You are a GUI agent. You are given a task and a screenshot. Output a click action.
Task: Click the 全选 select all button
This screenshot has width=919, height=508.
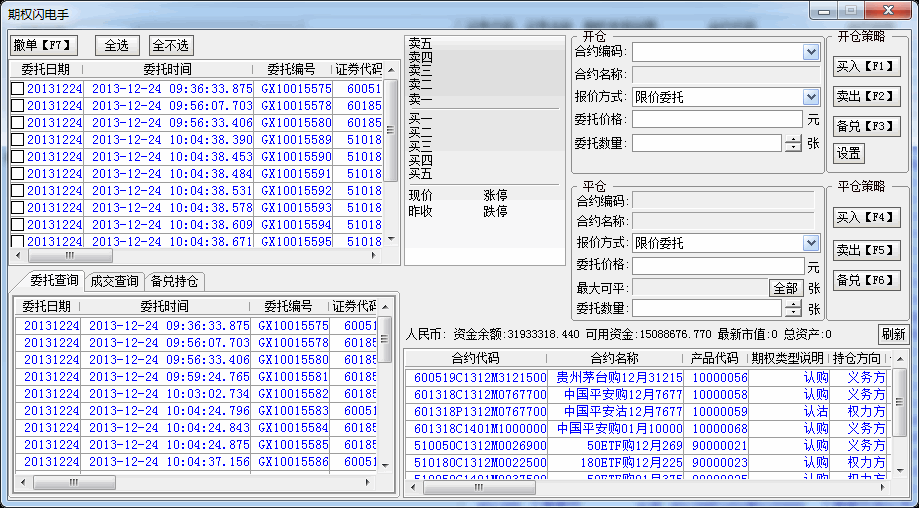(x=117, y=45)
